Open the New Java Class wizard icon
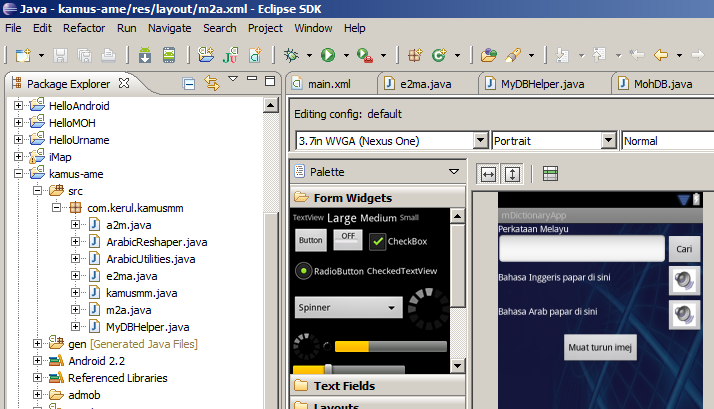Viewport: 714px width, 409px height. click(x=439, y=55)
